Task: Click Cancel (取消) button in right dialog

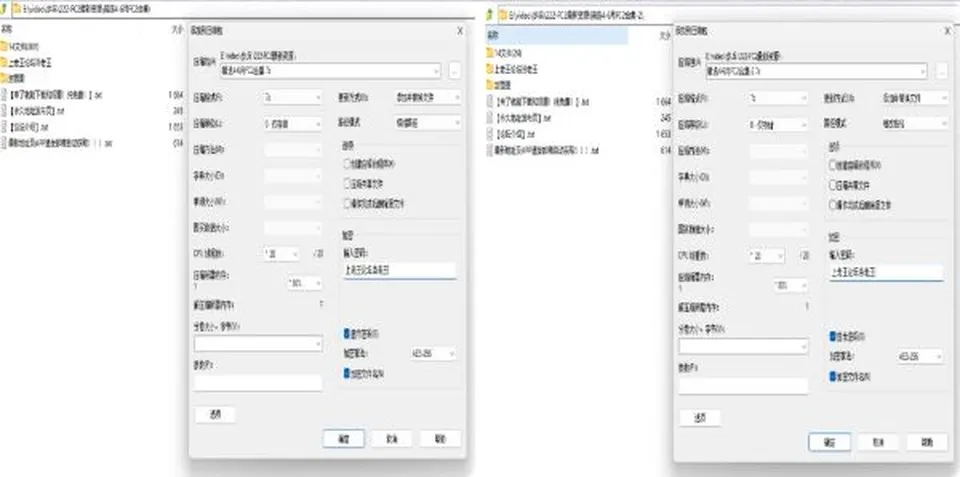Action: (878, 442)
